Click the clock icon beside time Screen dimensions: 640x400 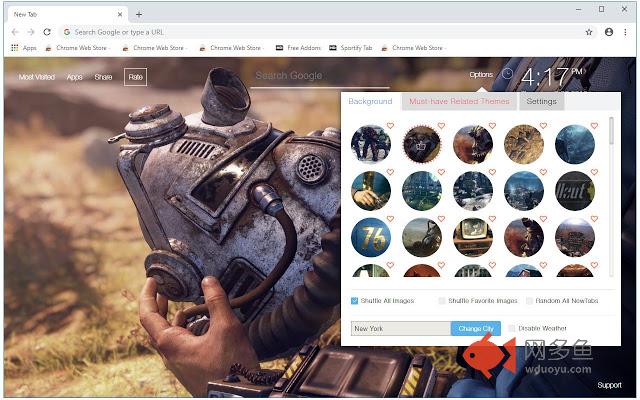(507, 74)
